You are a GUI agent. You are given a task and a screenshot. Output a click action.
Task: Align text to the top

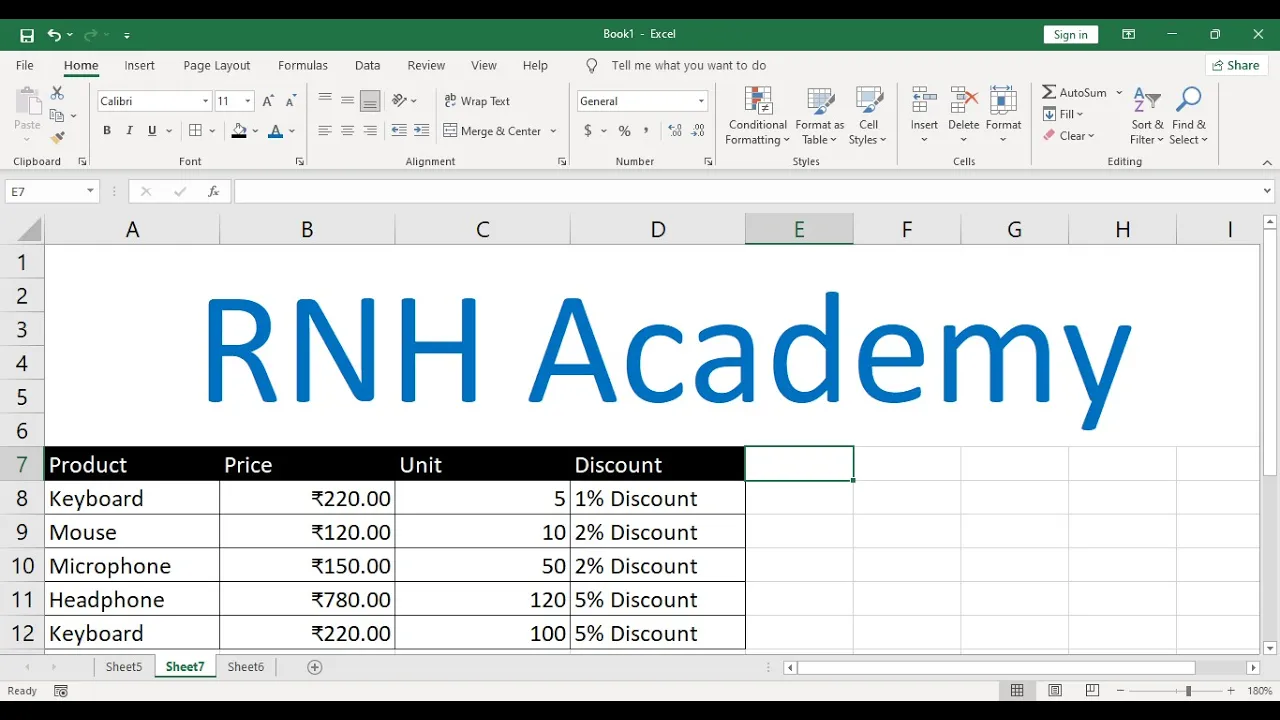[x=325, y=100]
